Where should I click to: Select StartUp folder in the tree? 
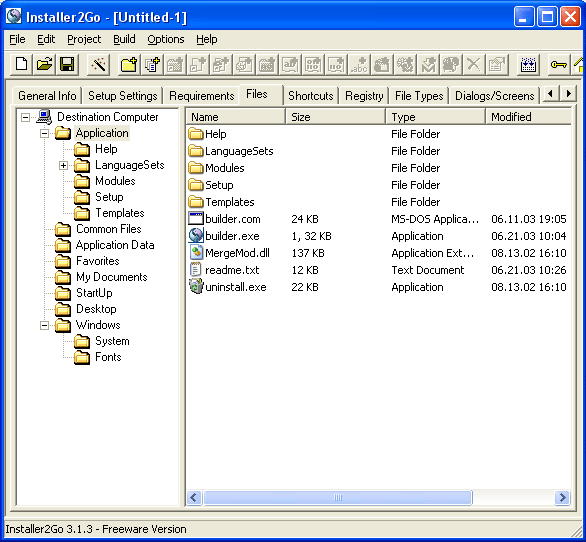[x=94, y=293]
